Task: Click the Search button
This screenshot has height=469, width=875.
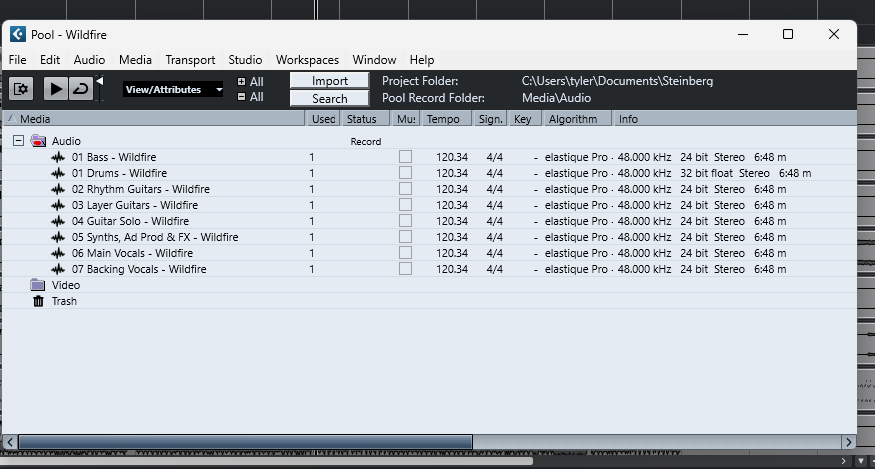Action: click(329, 98)
